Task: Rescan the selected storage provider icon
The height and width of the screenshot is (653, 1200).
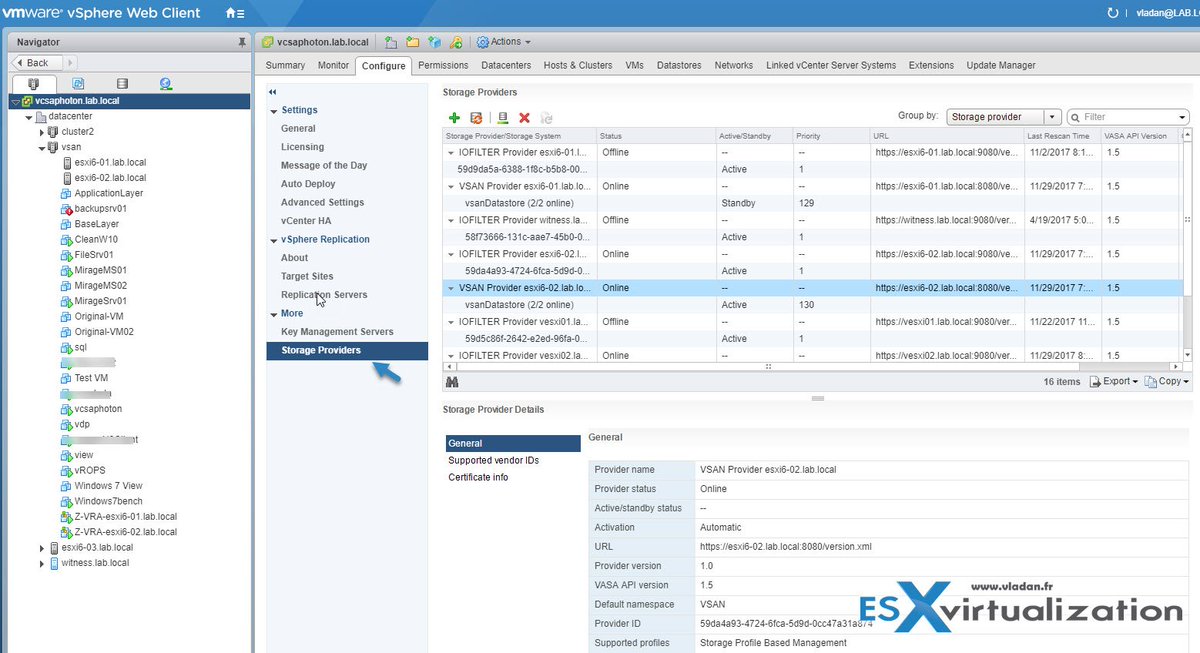Action: coord(503,117)
